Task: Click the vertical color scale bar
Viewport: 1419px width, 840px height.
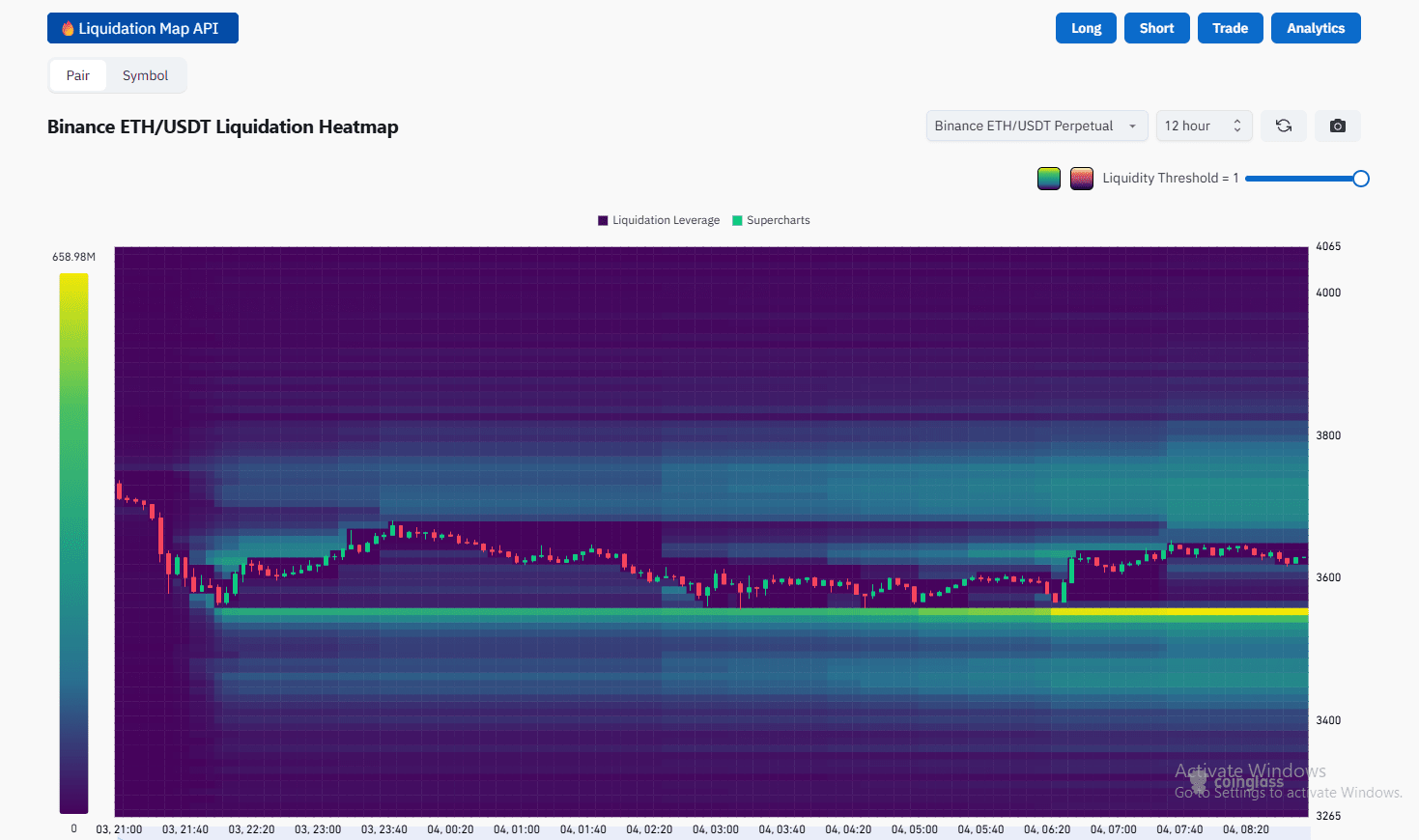Action: [x=73, y=541]
